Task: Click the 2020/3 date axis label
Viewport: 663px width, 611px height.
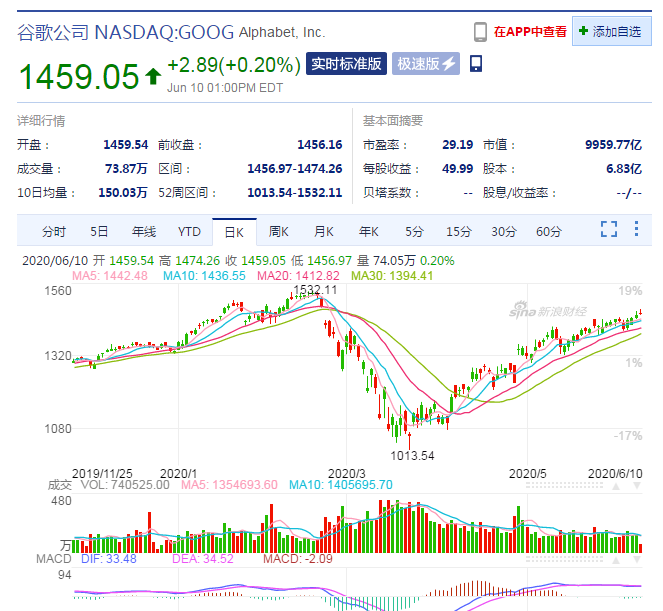Action: (347, 474)
